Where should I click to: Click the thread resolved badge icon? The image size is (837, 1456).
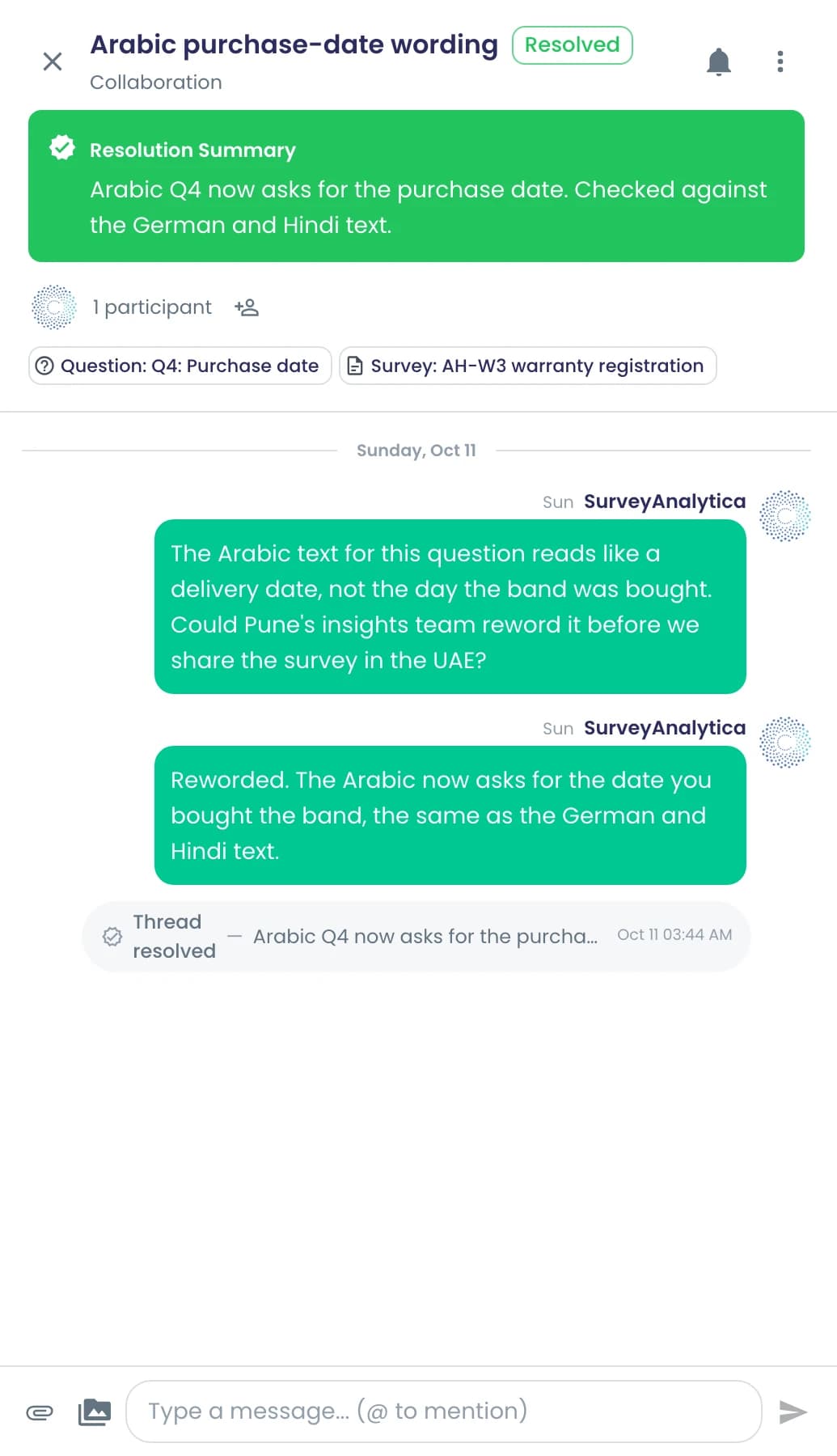point(112,937)
